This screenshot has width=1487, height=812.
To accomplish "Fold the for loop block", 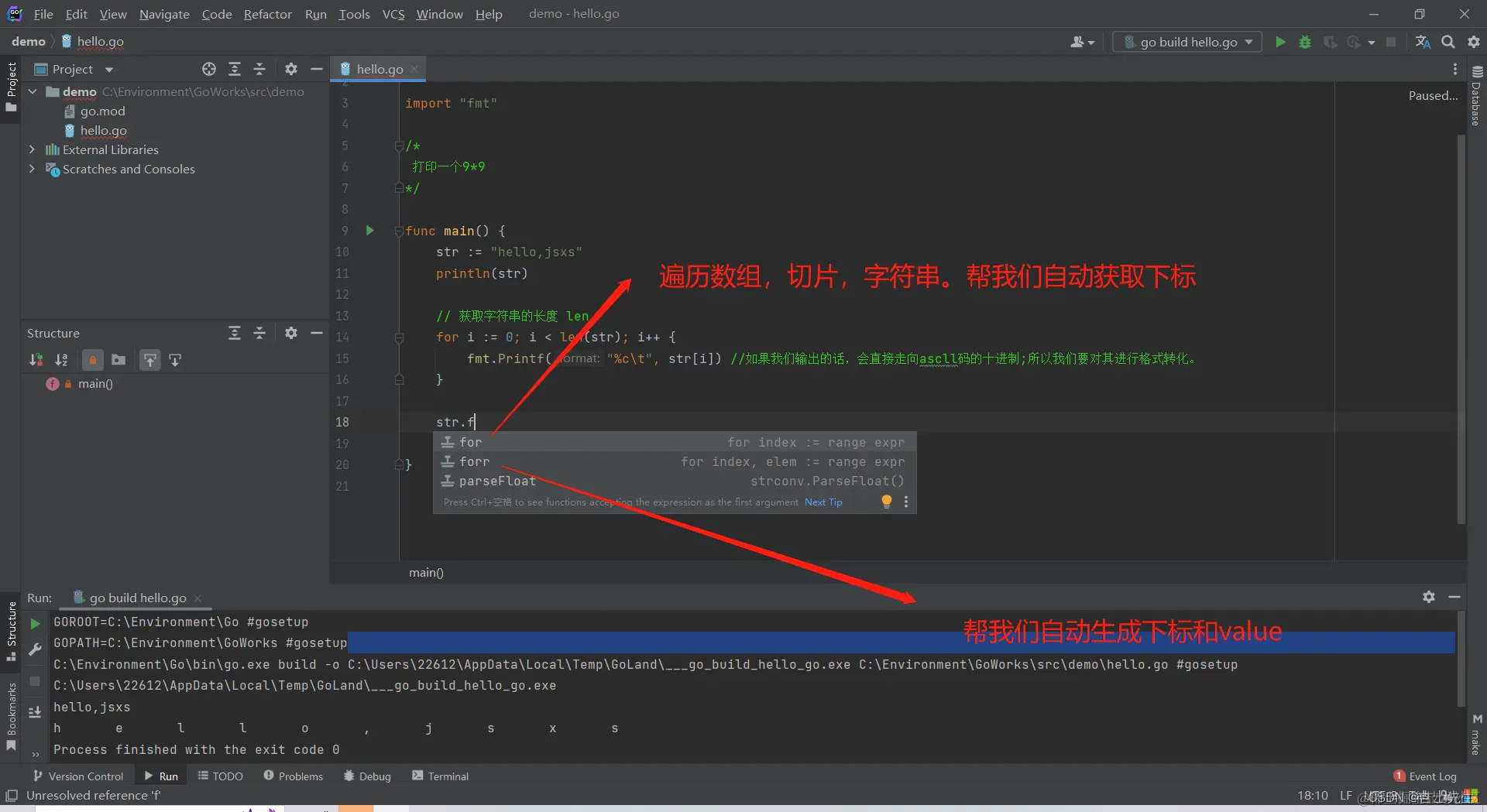I will click(399, 337).
